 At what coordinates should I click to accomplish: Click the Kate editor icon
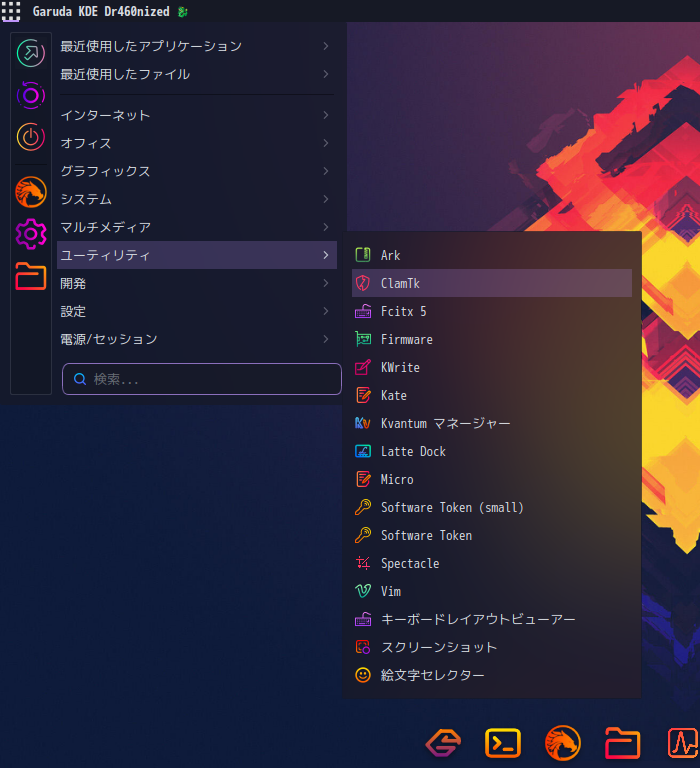point(363,395)
